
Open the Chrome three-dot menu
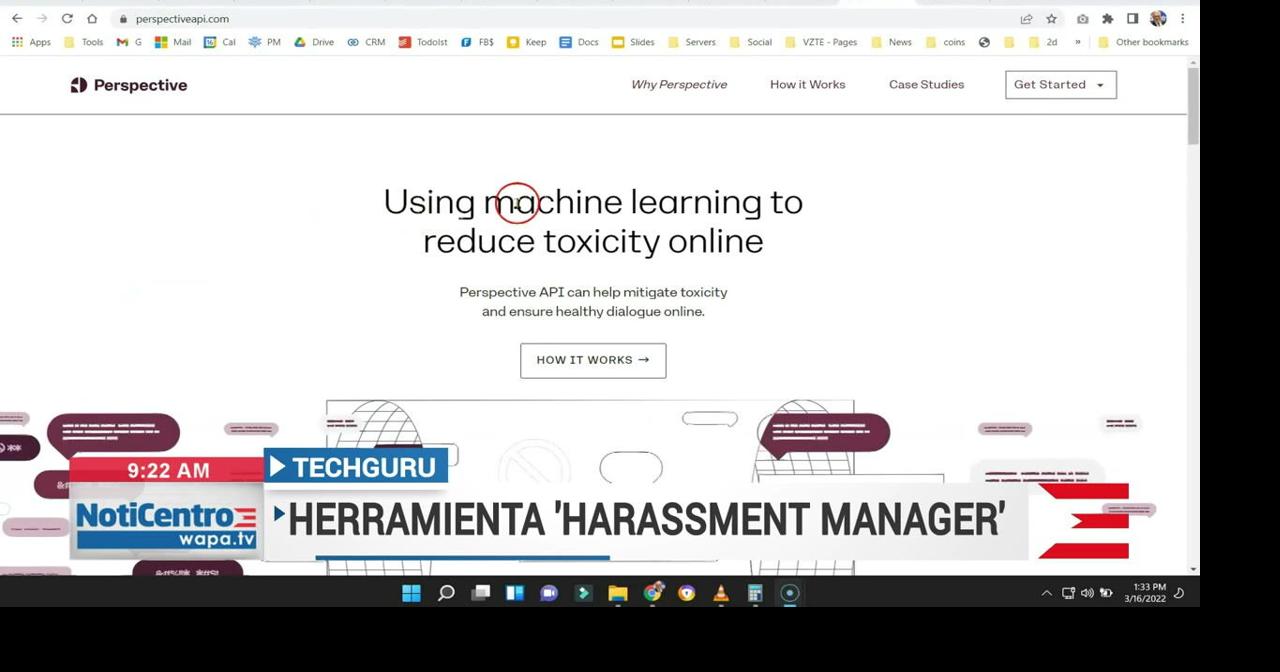1182,18
